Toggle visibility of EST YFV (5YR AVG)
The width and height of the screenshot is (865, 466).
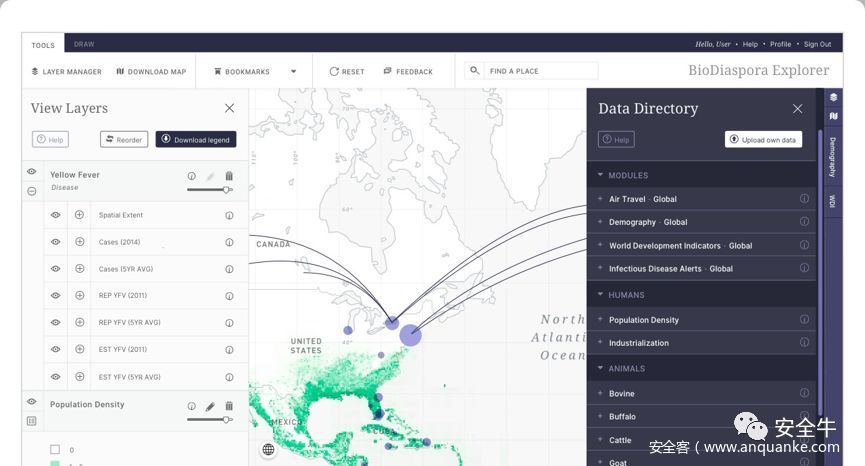tap(56, 377)
